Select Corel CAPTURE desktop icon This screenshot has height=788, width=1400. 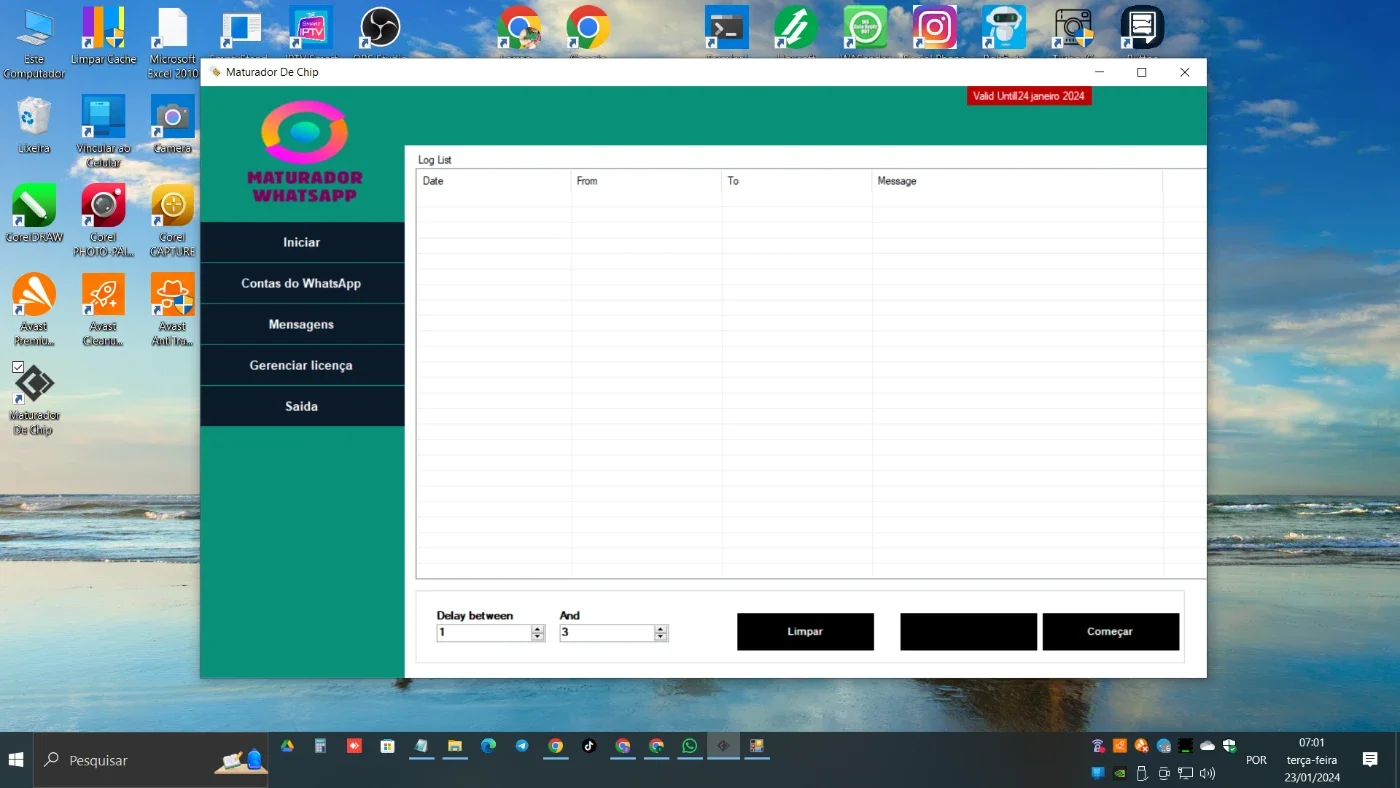172,220
